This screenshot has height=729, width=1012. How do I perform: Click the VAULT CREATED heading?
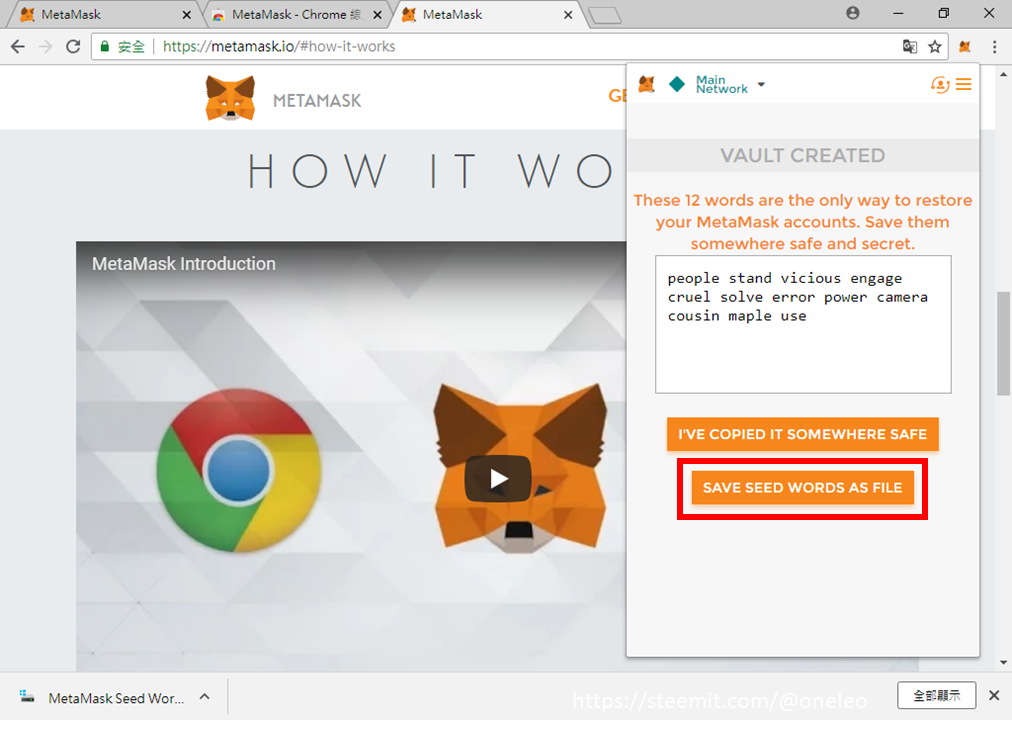coord(803,155)
